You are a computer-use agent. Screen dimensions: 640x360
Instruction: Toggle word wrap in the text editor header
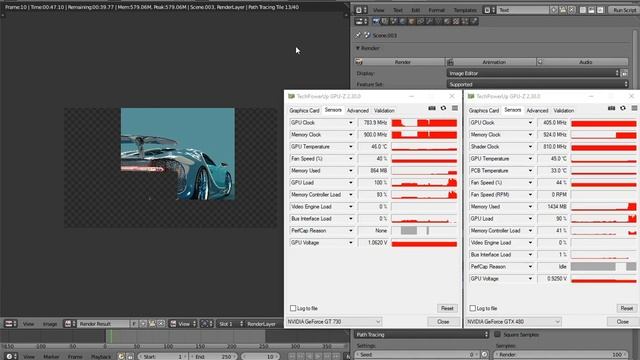pos(591,10)
